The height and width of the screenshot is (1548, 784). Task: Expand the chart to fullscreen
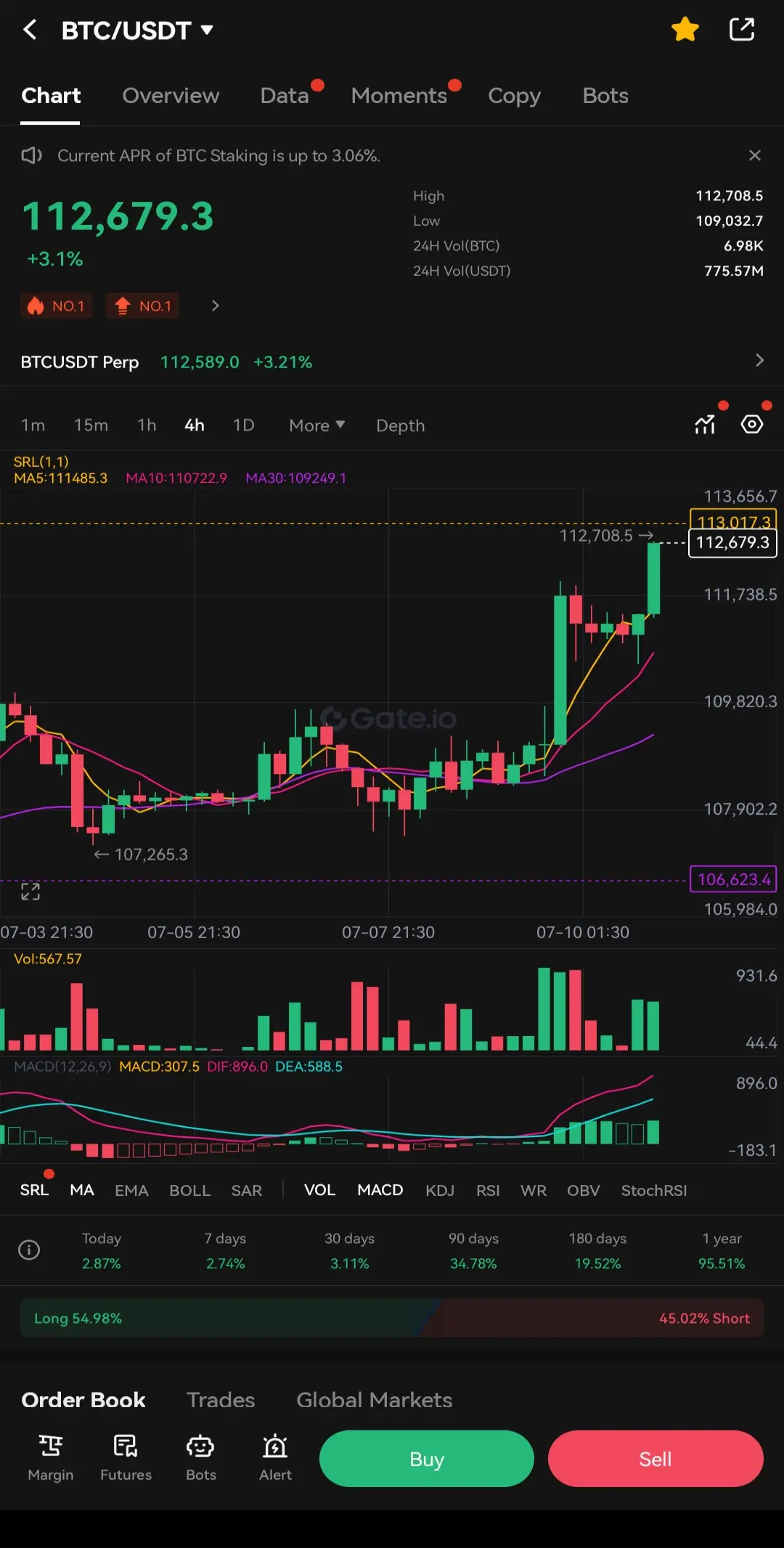(30, 892)
